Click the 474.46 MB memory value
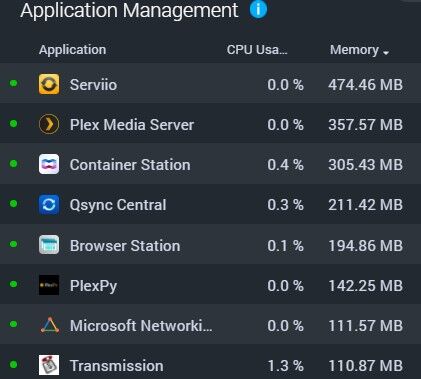Image resolution: width=421 pixels, height=379 pixels. pyautogui.click(x=365, y=85)
